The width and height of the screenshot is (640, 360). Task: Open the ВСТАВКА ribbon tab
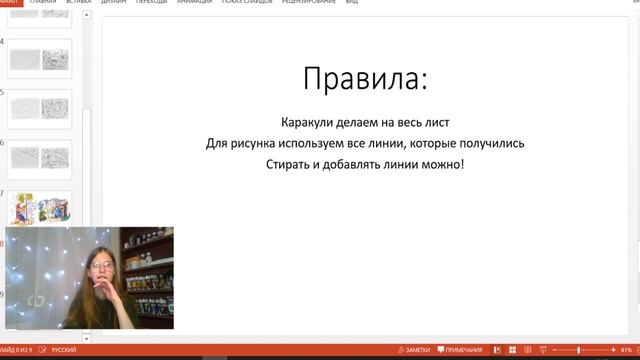click(79, 2)
